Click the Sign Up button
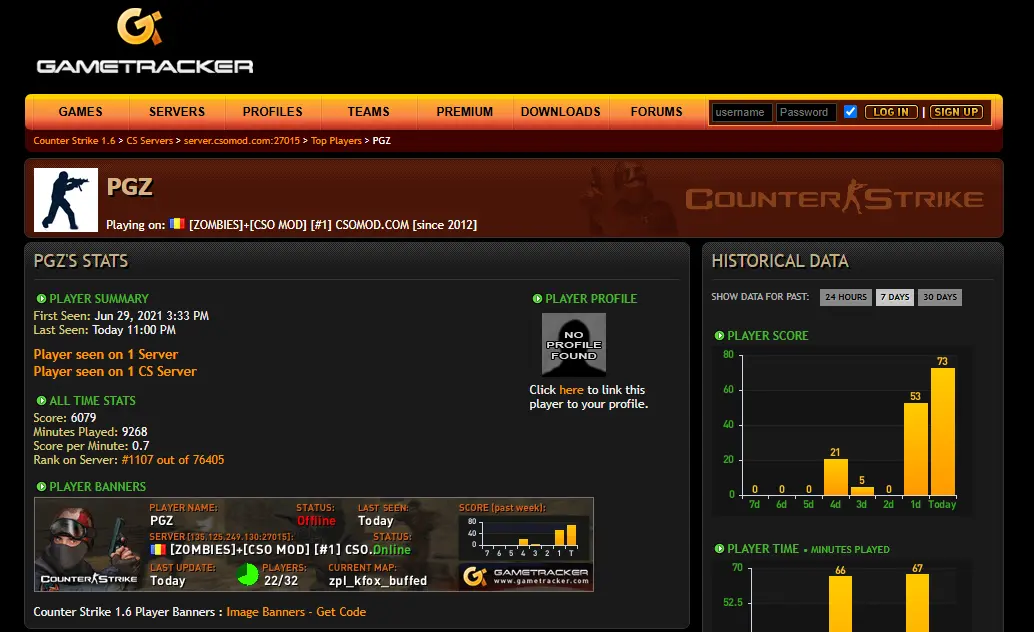Image resolution: width=1034 pixels, height=632 pixels. tap(956, 112)
